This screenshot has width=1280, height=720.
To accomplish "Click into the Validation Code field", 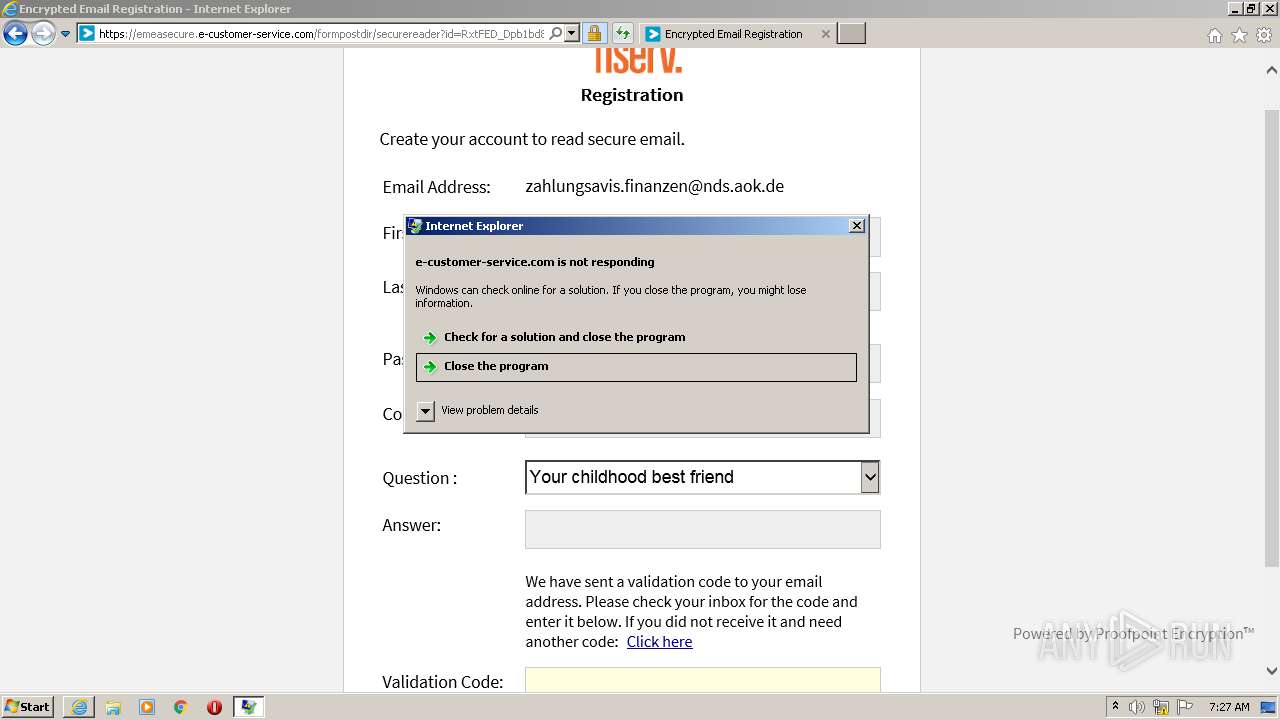I will (x=702, y=680).
